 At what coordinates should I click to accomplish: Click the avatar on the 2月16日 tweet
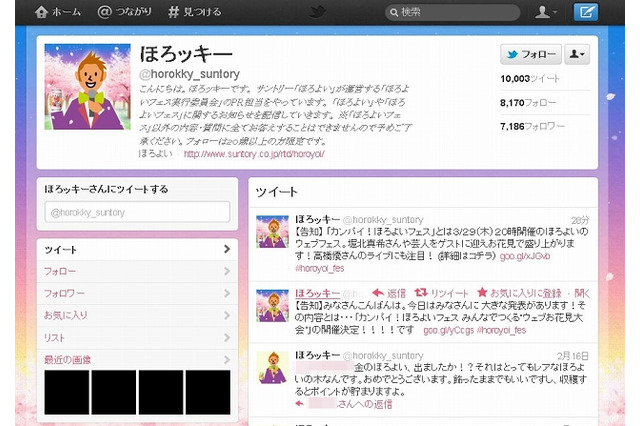click(x=272, y=368)
